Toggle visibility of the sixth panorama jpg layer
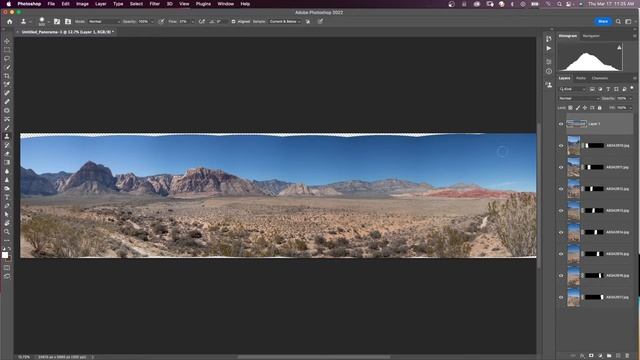Screen dimensions: 640x360 561,254
